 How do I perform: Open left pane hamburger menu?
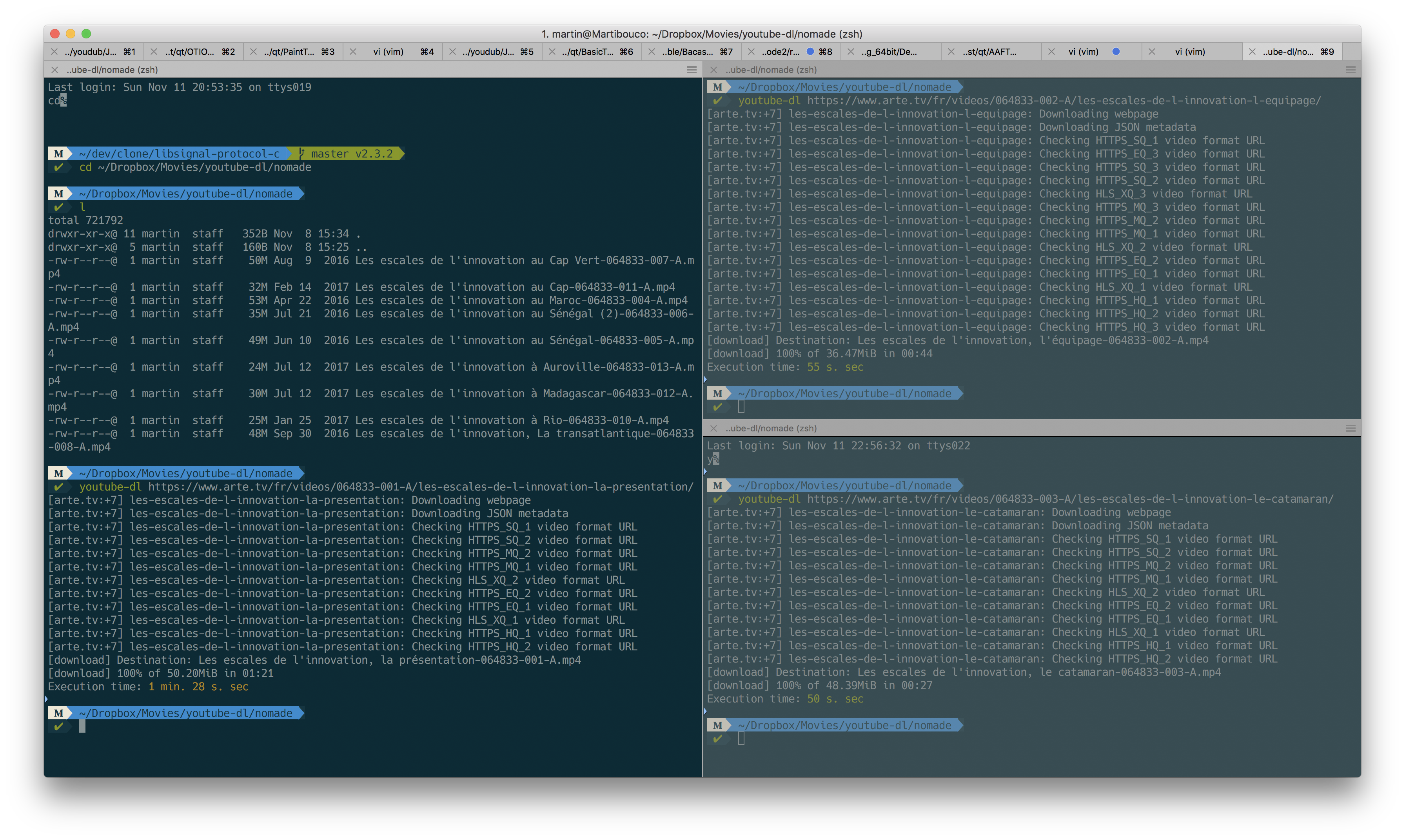[692, 70]
